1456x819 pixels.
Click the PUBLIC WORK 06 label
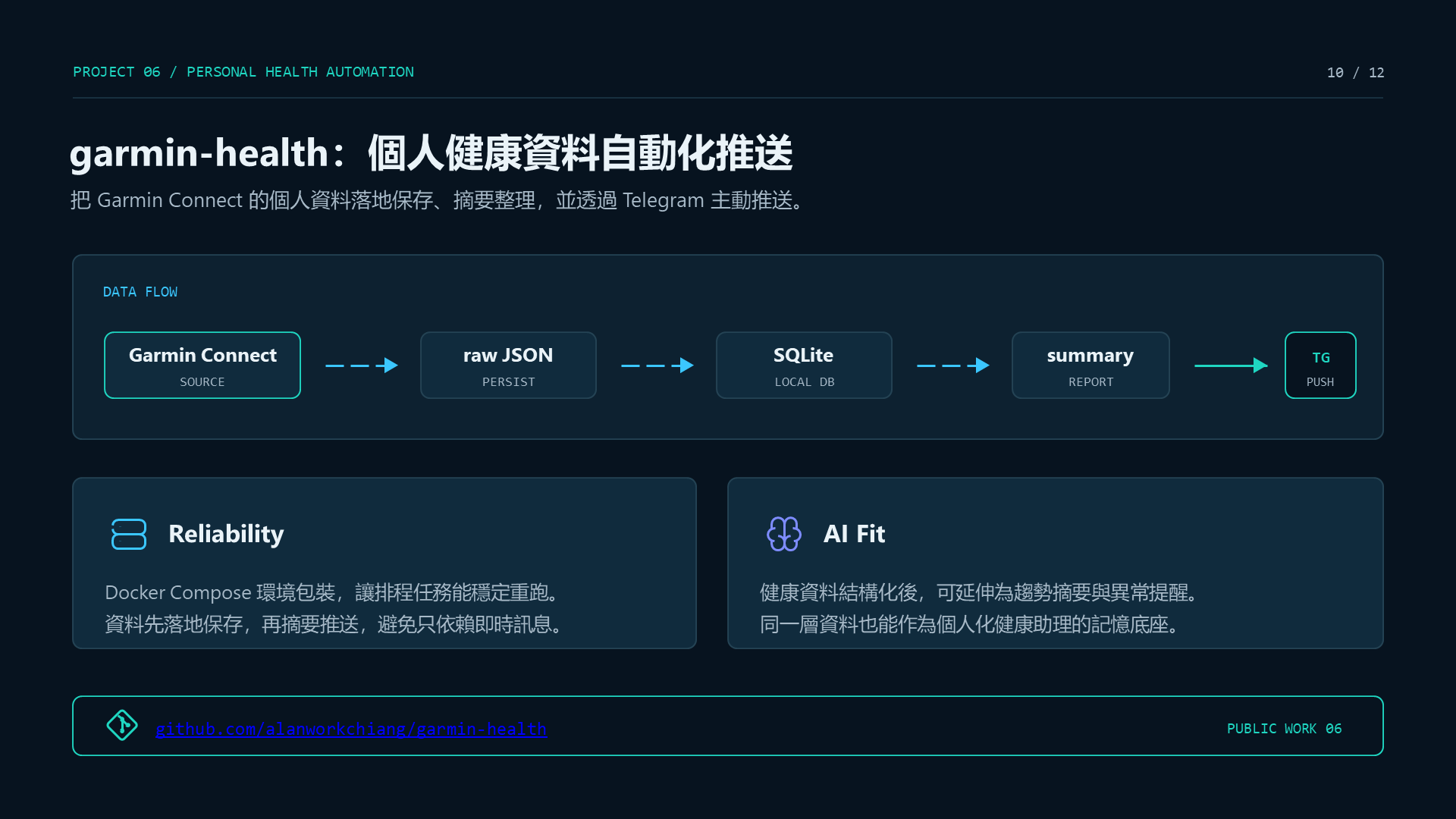1284,729
